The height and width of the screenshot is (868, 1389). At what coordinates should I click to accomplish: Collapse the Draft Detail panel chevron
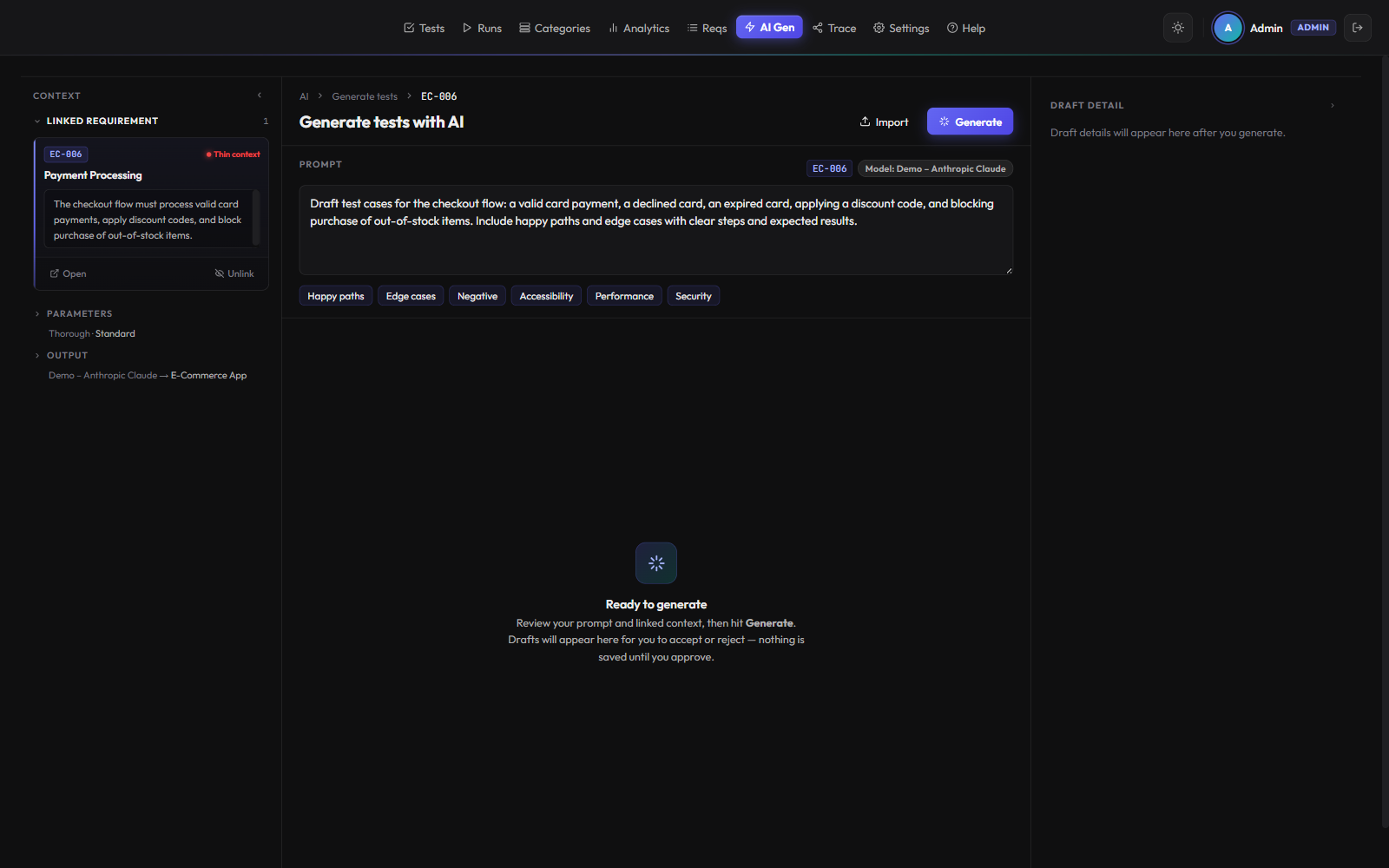coord(1333,106)
